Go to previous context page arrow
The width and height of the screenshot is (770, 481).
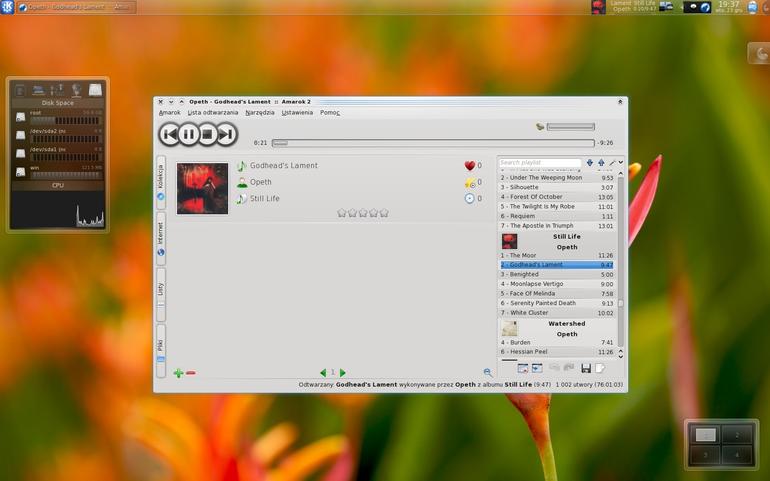click(x=323, y=373)
